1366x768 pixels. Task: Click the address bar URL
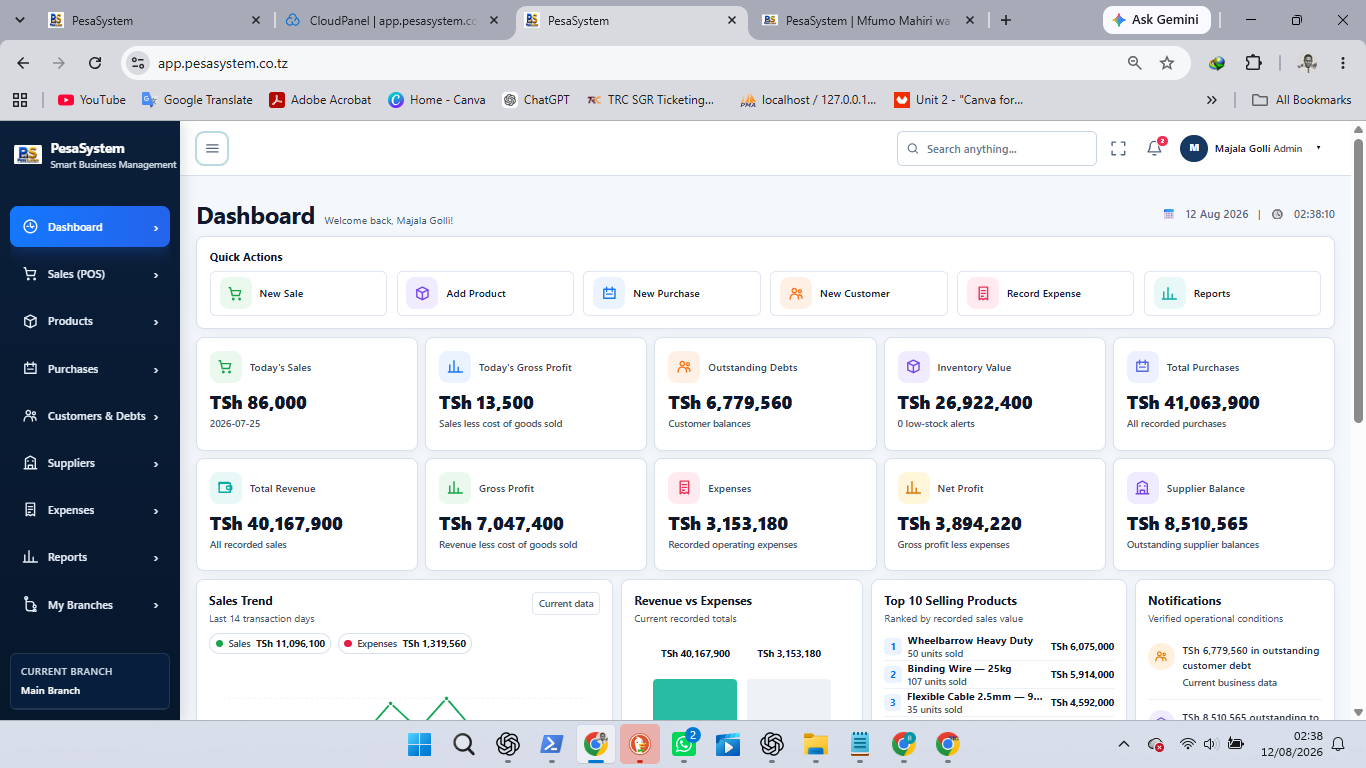point(223,63)
